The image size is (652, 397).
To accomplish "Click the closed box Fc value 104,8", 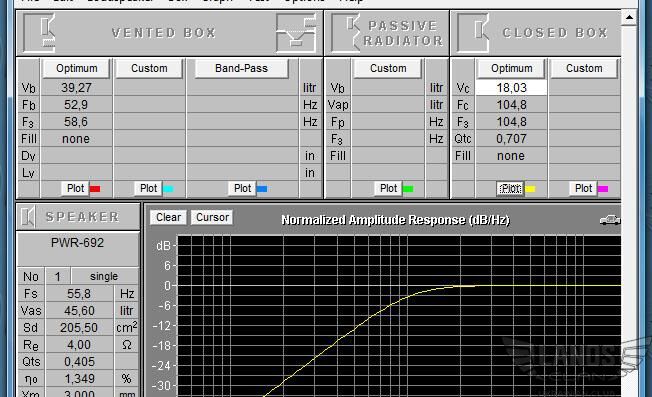I will click(511, 105).
